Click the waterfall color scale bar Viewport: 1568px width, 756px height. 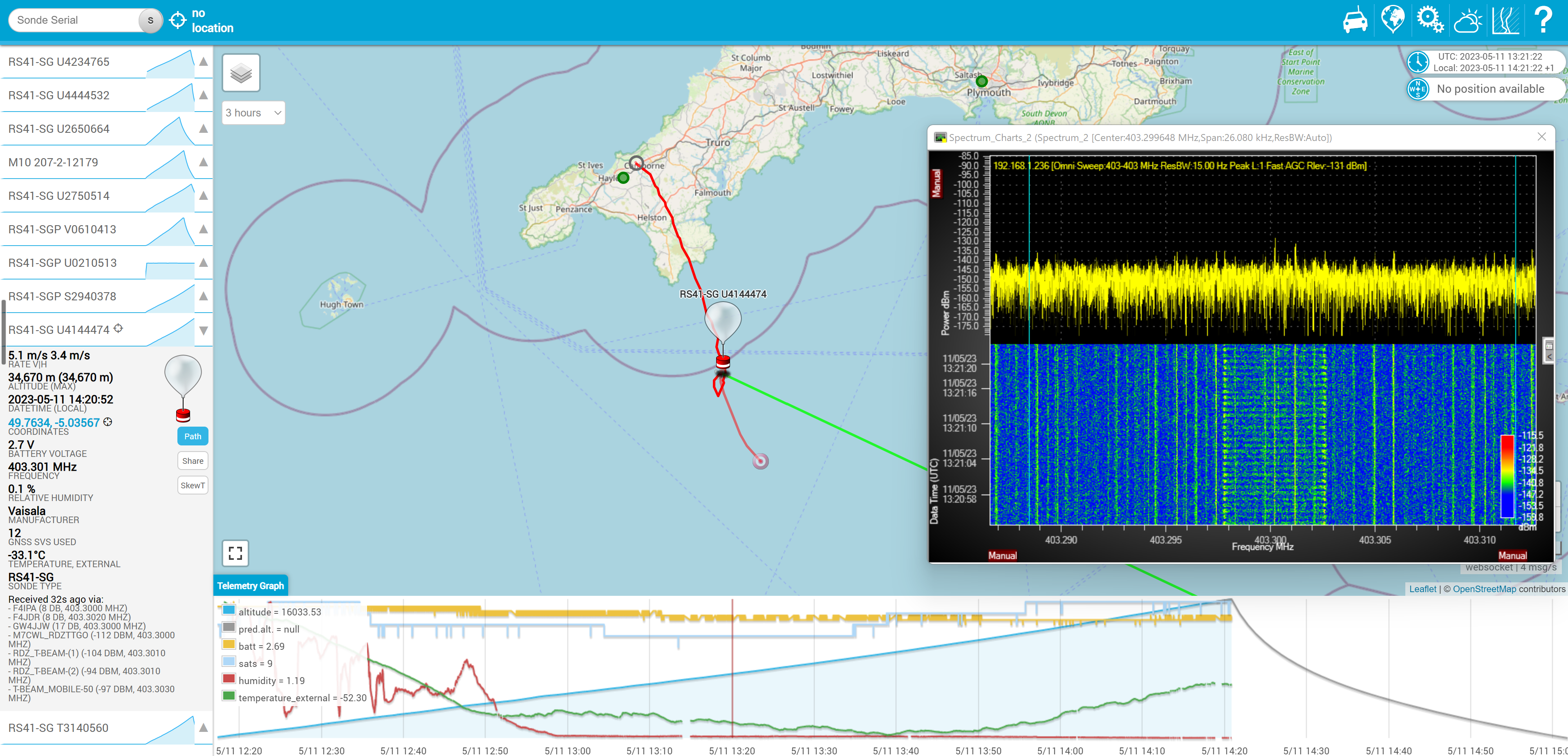1507,476
